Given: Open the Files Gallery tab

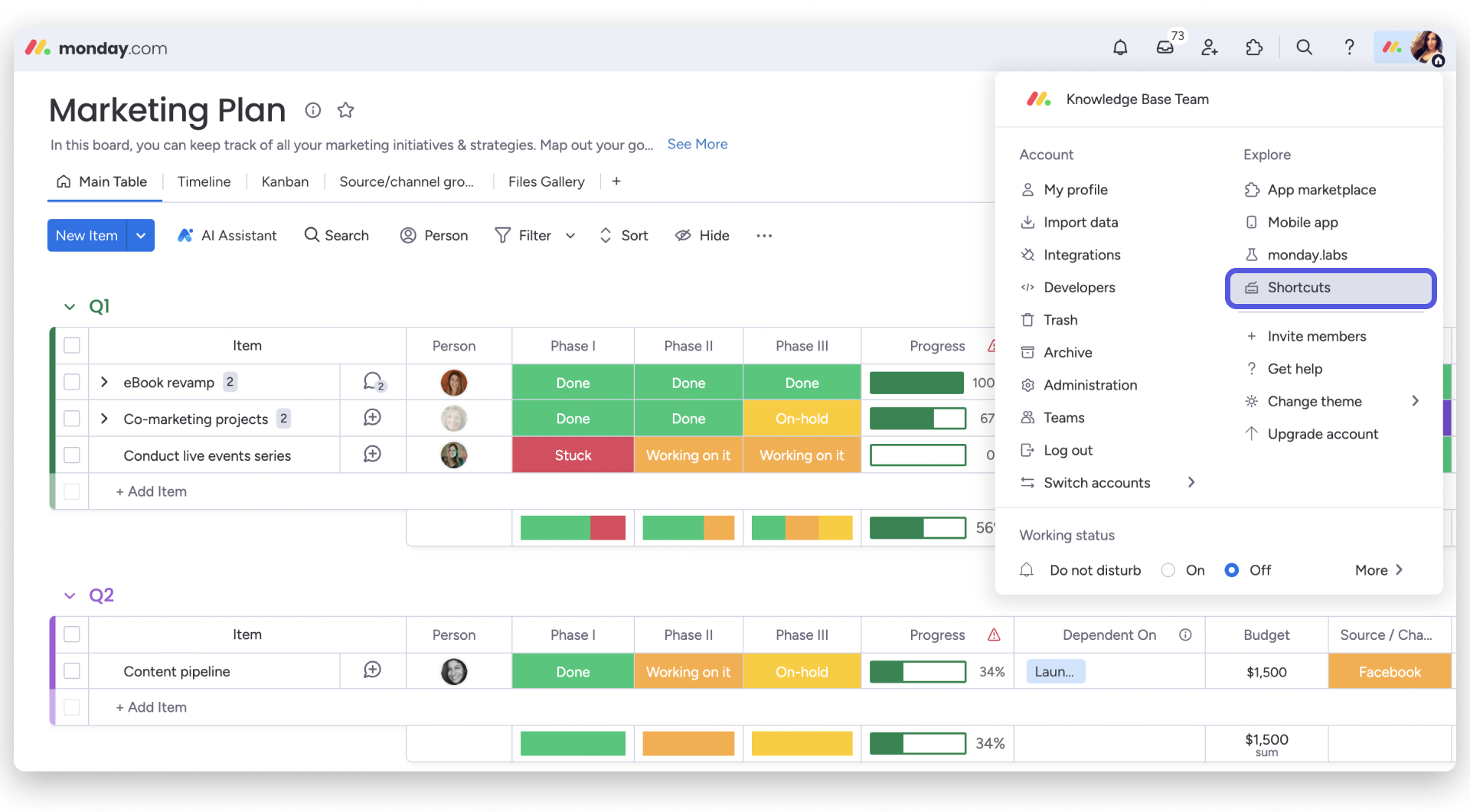Looking at the screenshot, I should [x=547, y=181].
